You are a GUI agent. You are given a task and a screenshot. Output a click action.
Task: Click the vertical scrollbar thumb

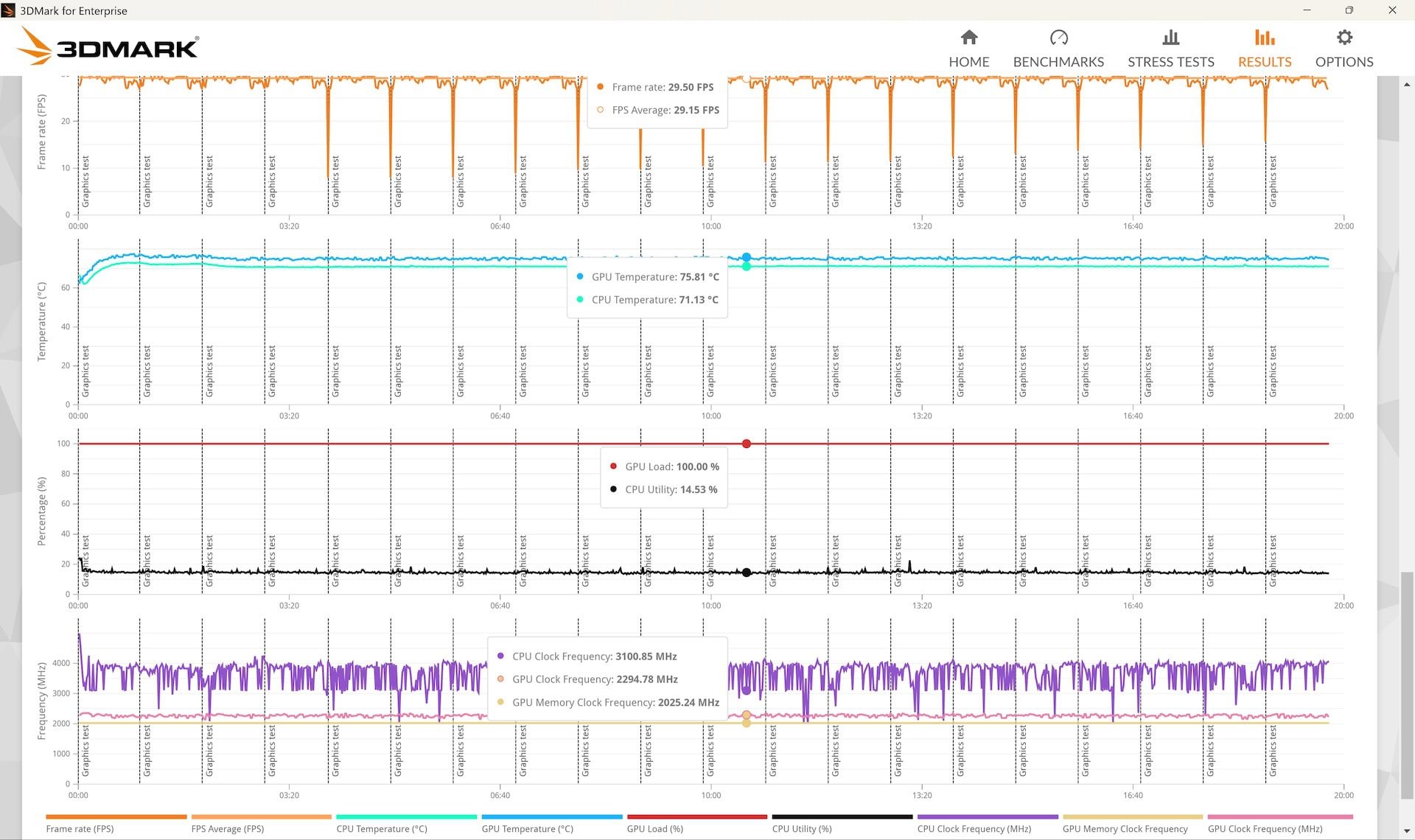[x=1407, y=685]
